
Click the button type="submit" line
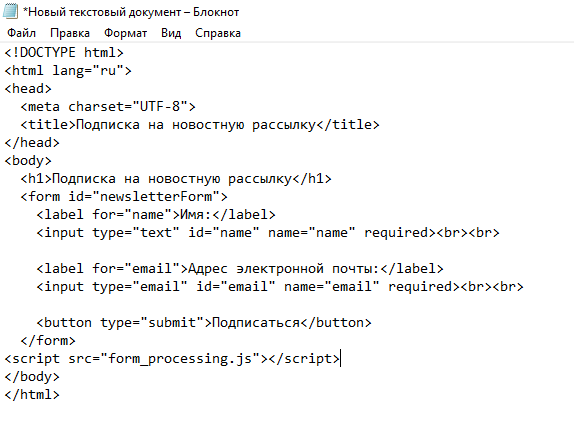(204, 323)
